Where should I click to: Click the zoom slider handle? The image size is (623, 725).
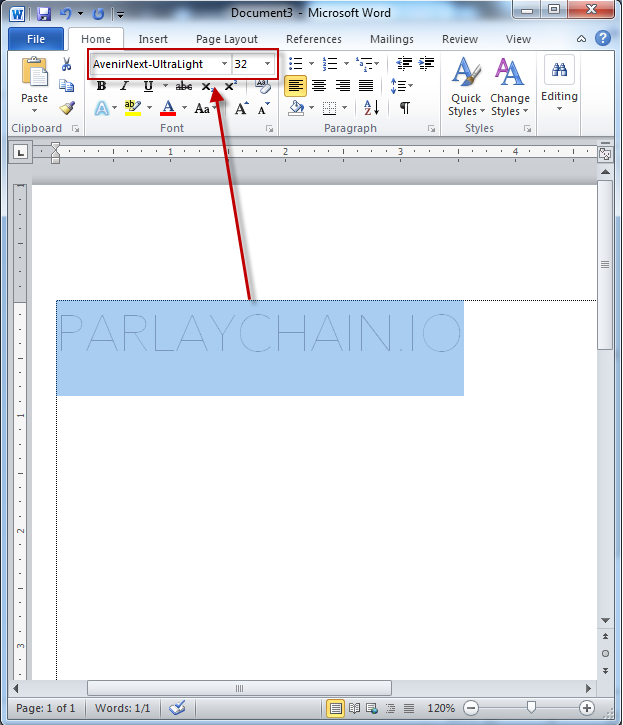(x=531, y=707)
